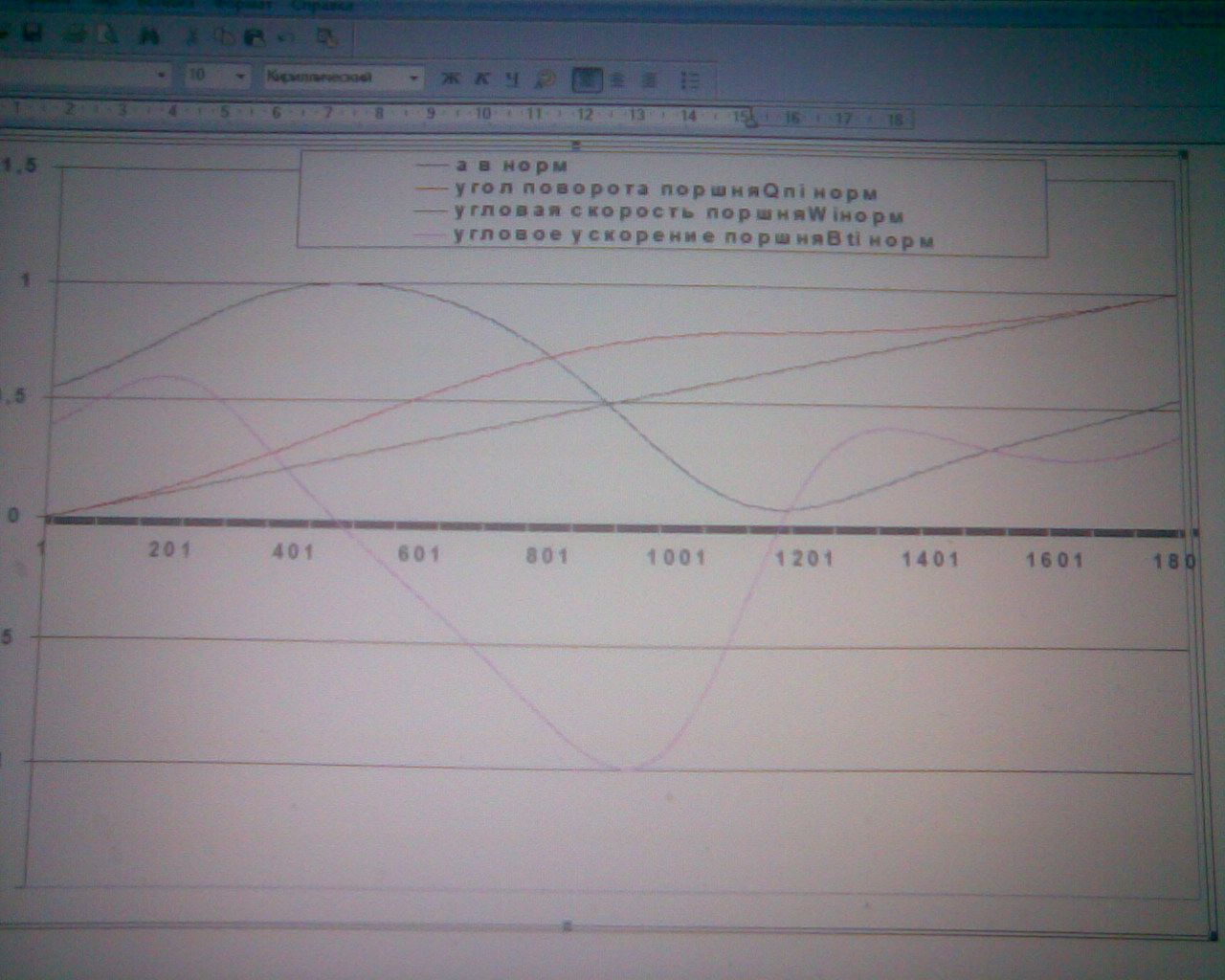The image size is (1225, 980).
Task: Click the Insert Date and Time icon
Action: [326, 36]
